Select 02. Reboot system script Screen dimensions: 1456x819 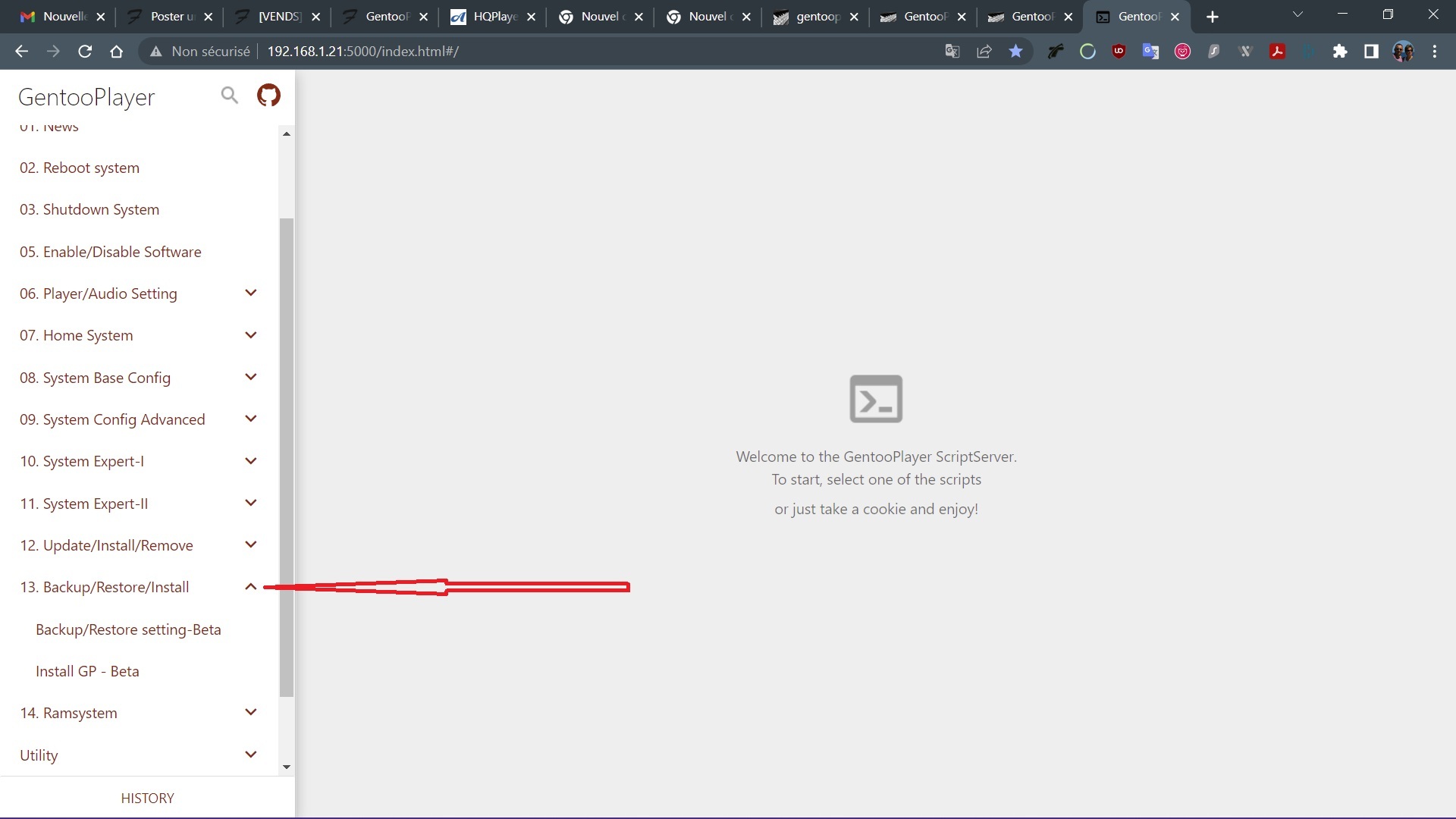tap(80, 168)
